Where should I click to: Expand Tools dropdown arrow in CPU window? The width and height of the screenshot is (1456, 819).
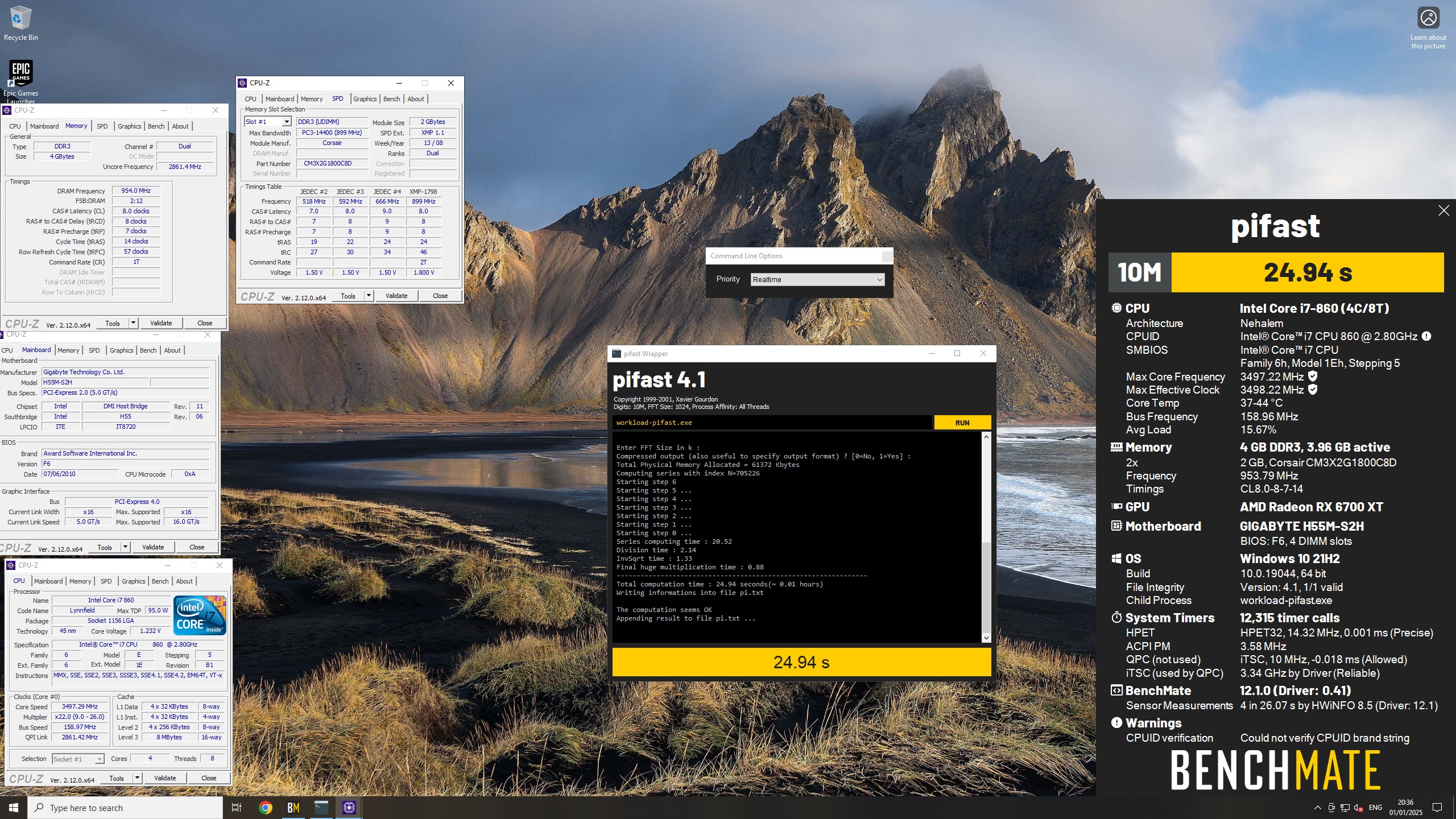pyautogui.click(x=137, y=778)
